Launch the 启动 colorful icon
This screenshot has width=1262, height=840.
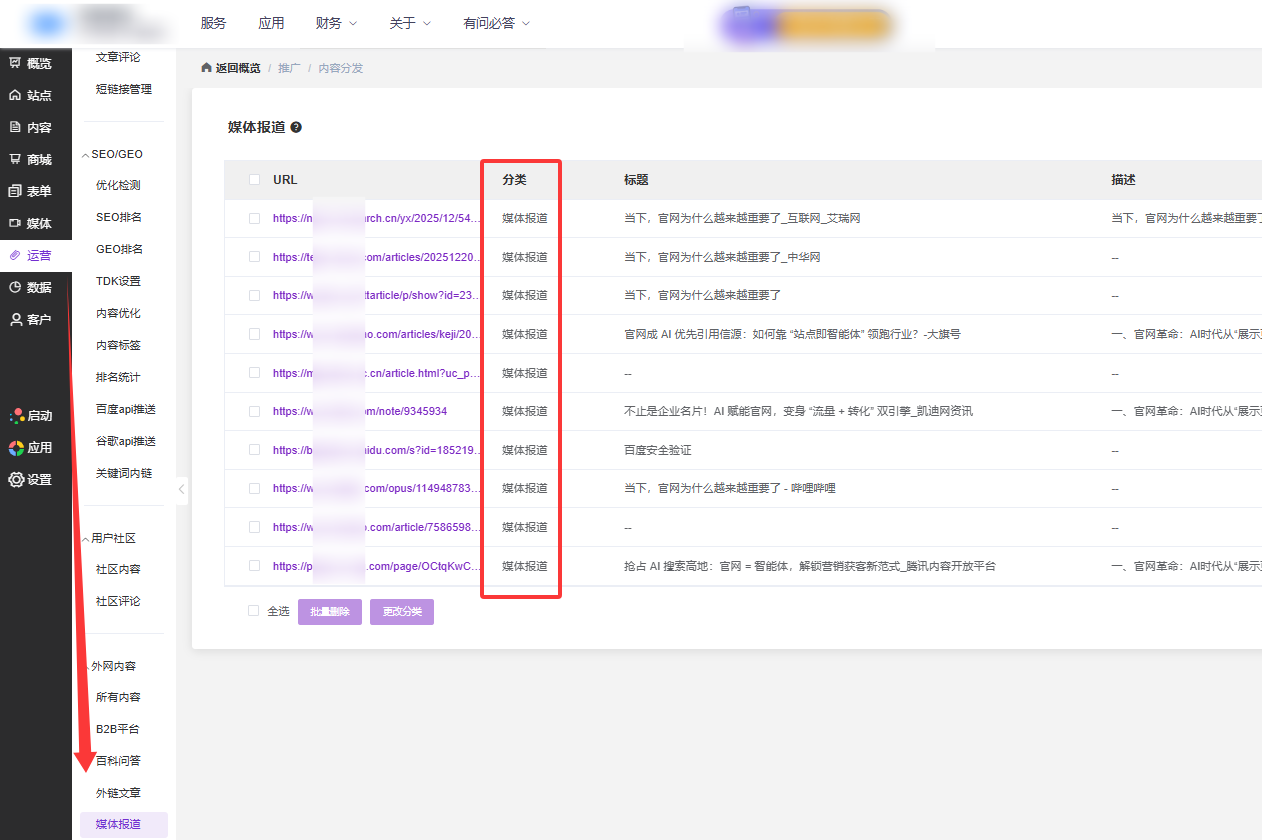point(16,415)
